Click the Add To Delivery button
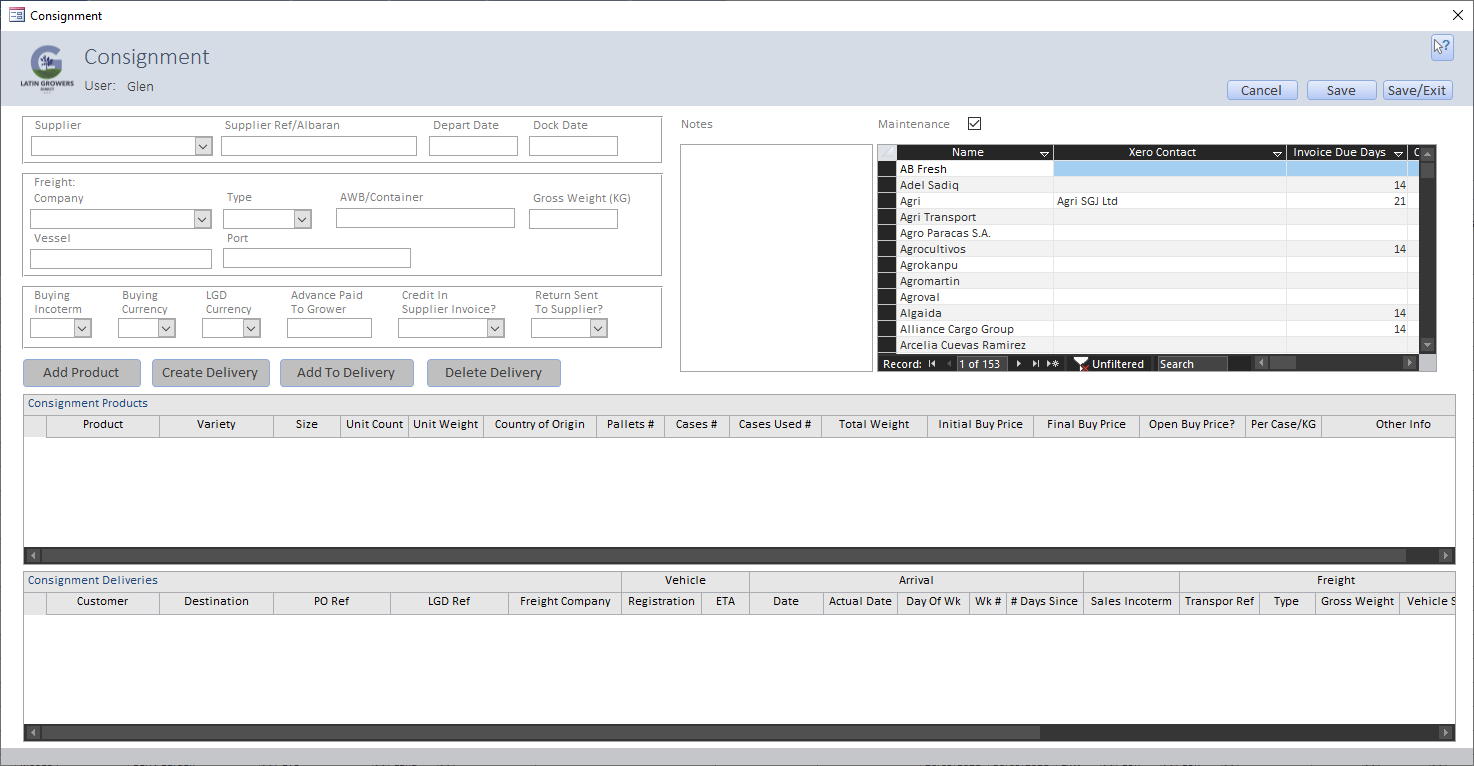This screenshot has width=1474, height=766. [x=346, y=373]
